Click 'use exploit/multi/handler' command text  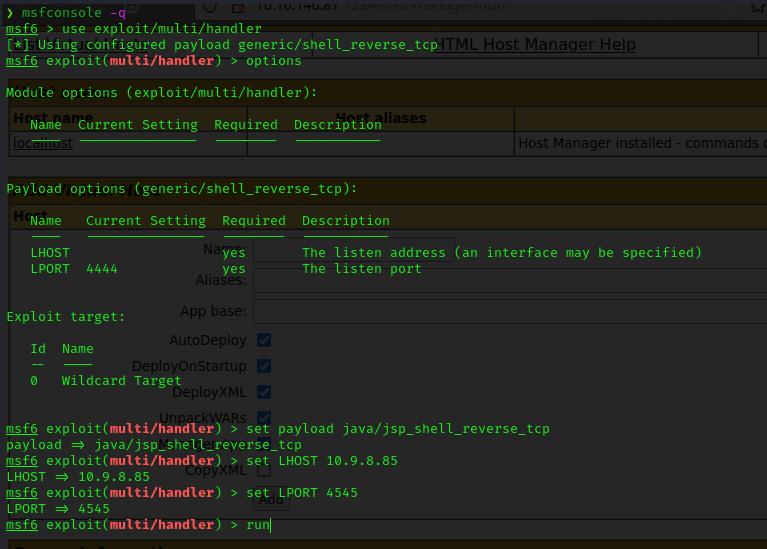point(162,28)
